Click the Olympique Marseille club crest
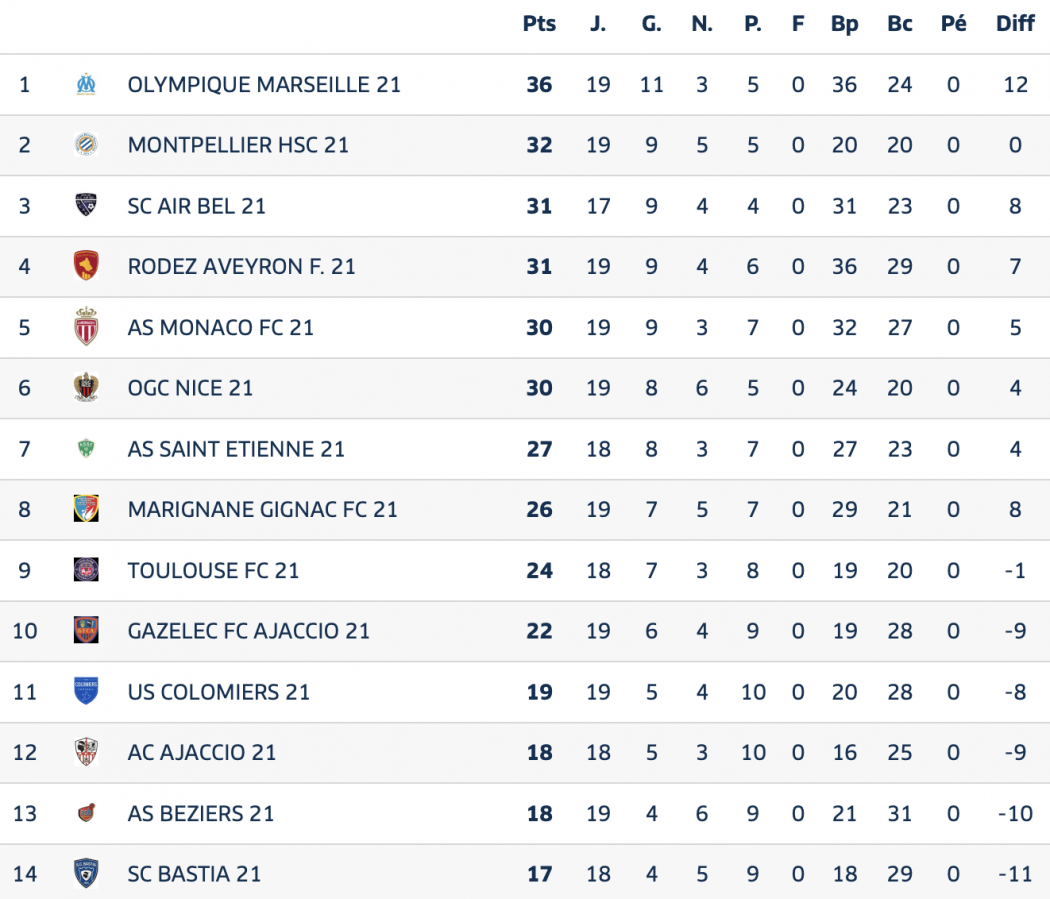 (x=86, y=85)
